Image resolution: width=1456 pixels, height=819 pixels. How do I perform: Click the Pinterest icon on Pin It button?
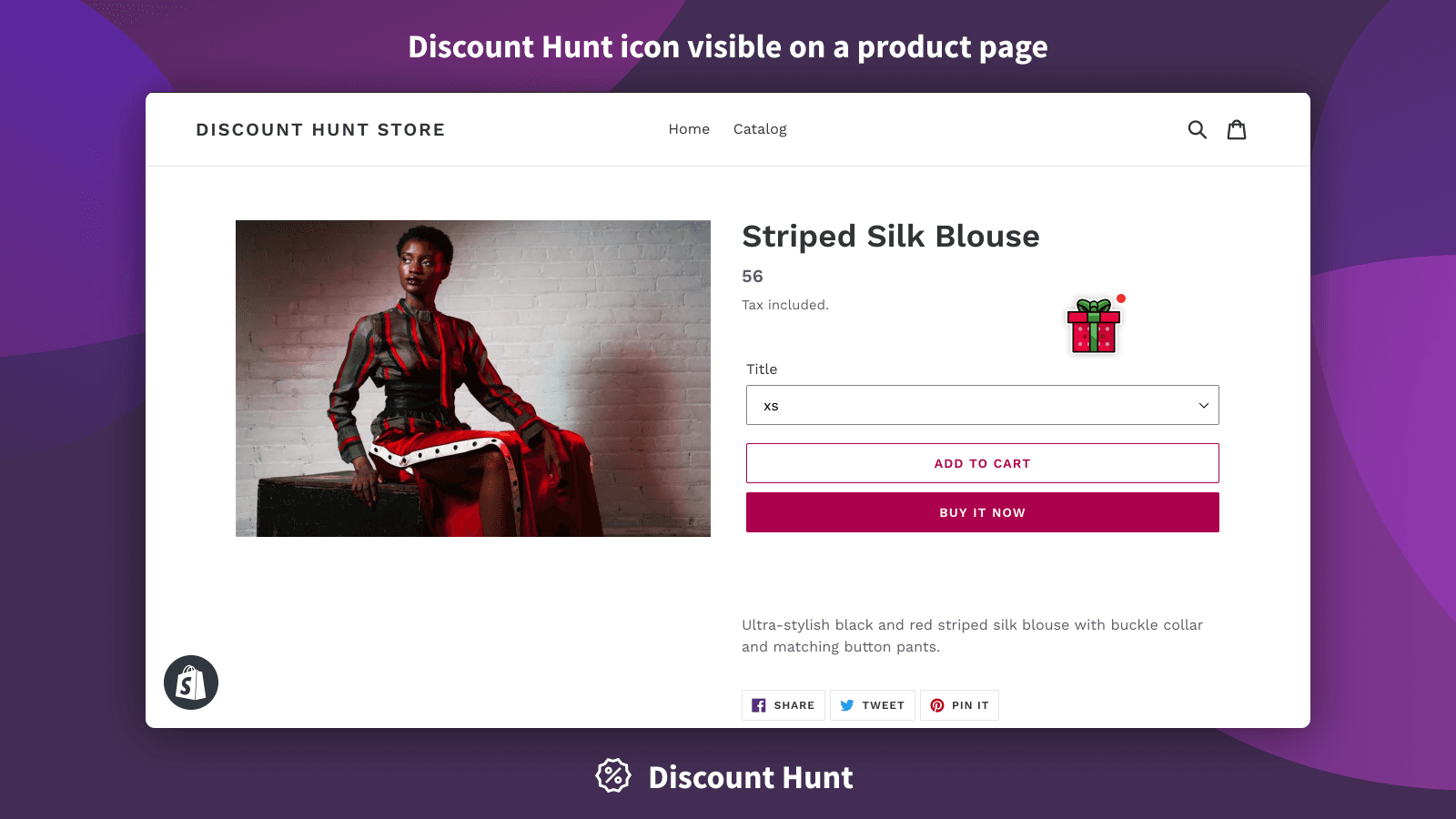(936, 704)
